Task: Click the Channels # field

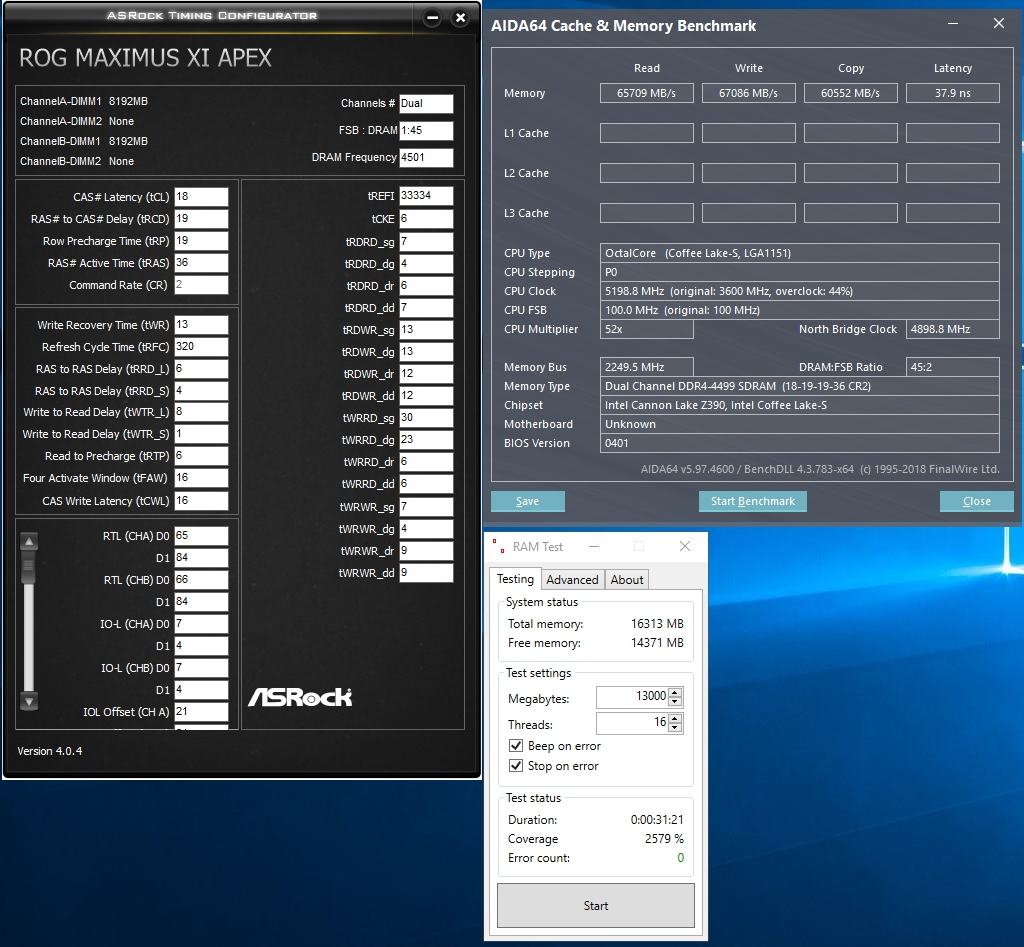Action: 426,103
